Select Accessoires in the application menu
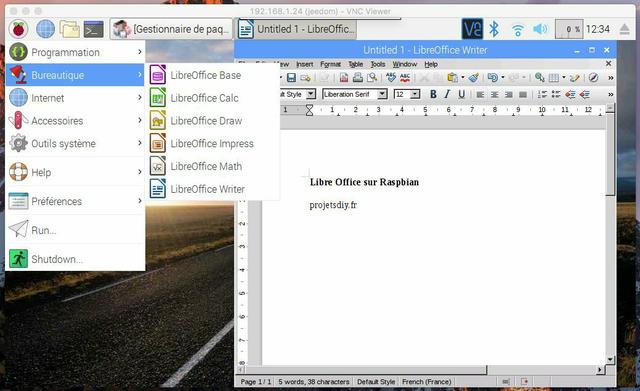 [75, 121]
